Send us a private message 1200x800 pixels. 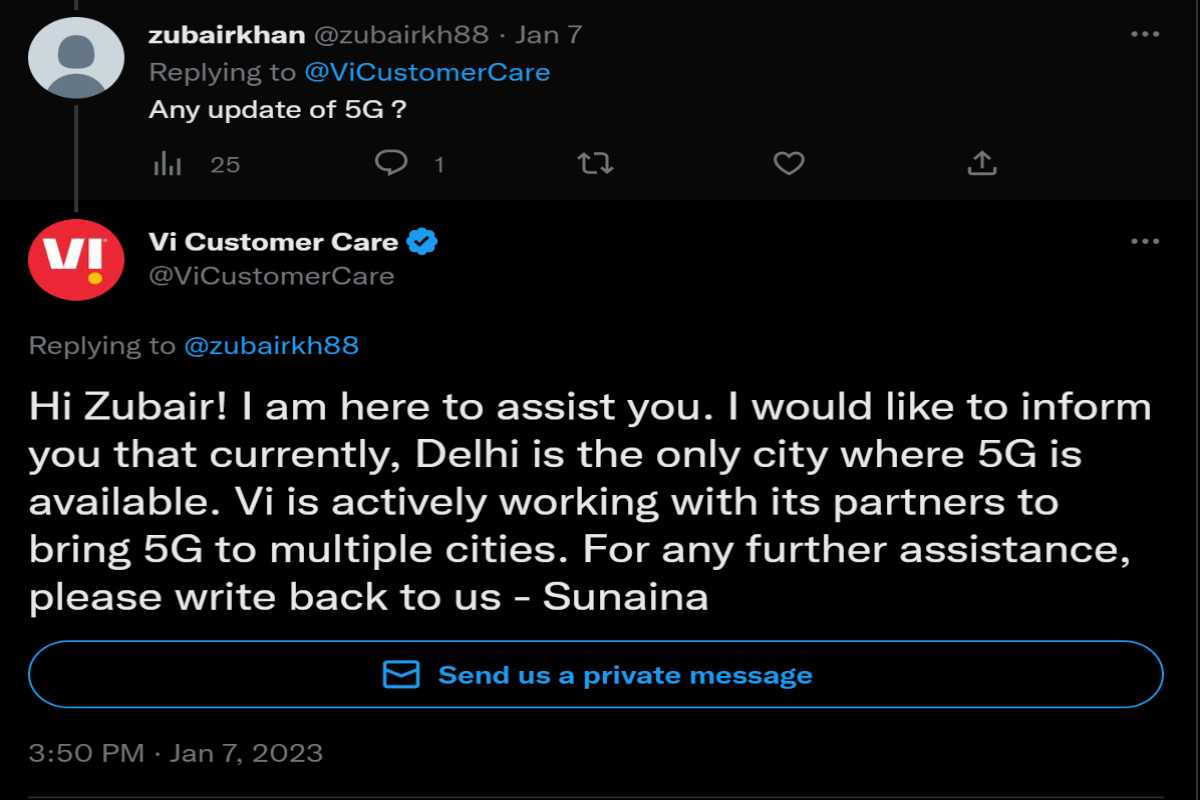(596, 675)
